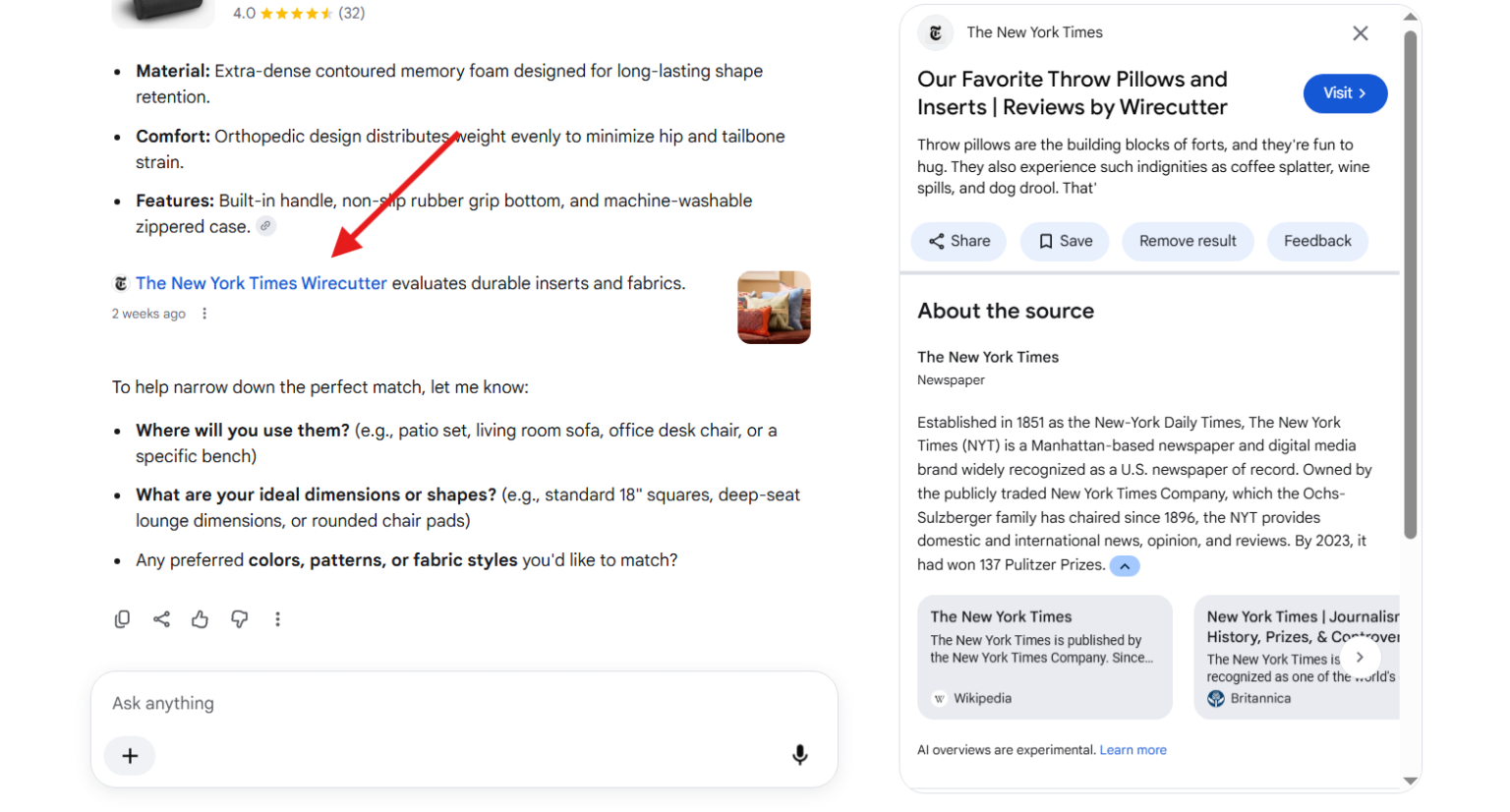Click the NYT favicon beside the Wirecutter link

pyautogui.click(x=121, y=283)
